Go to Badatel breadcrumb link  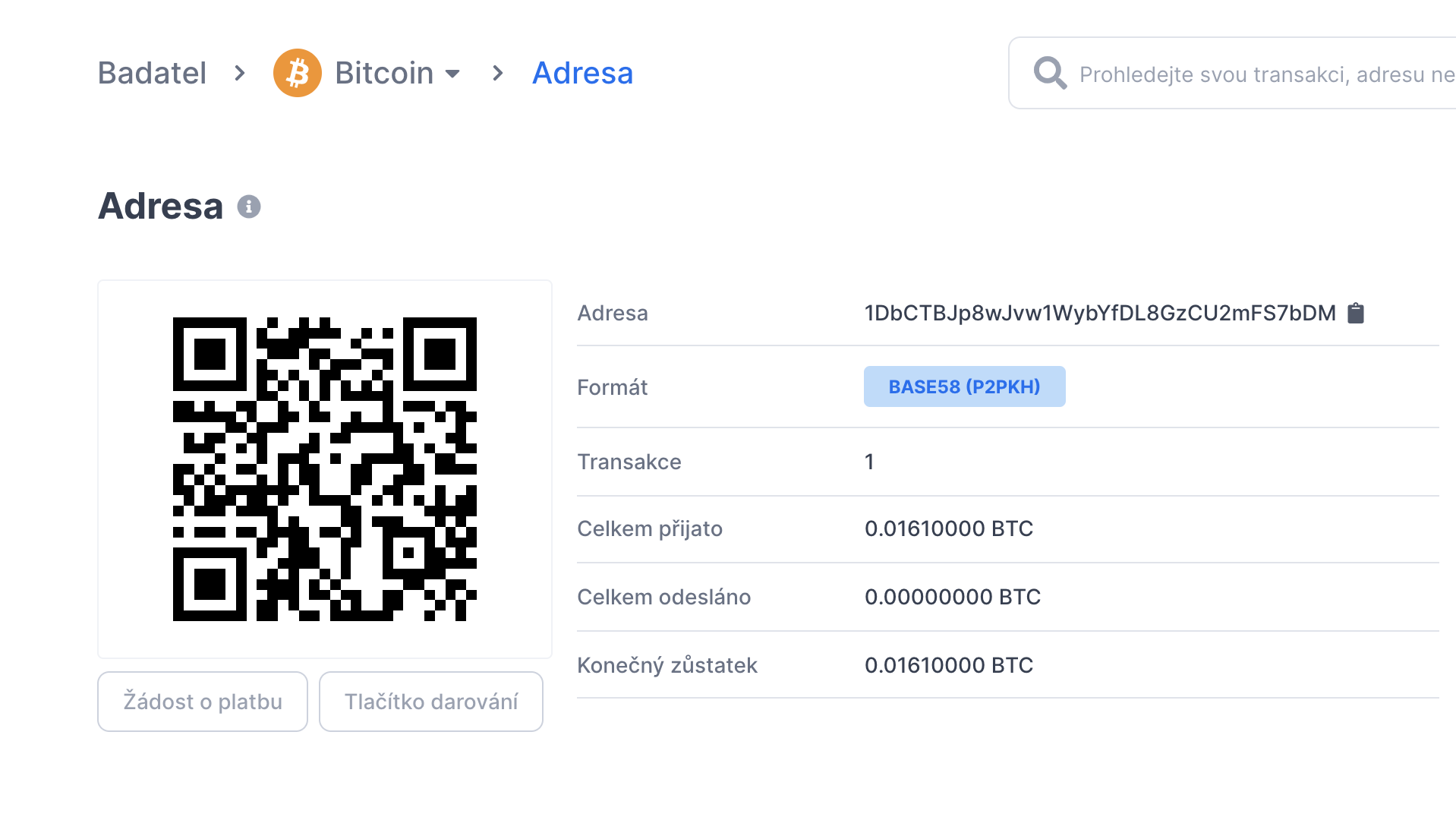point(152,73)
